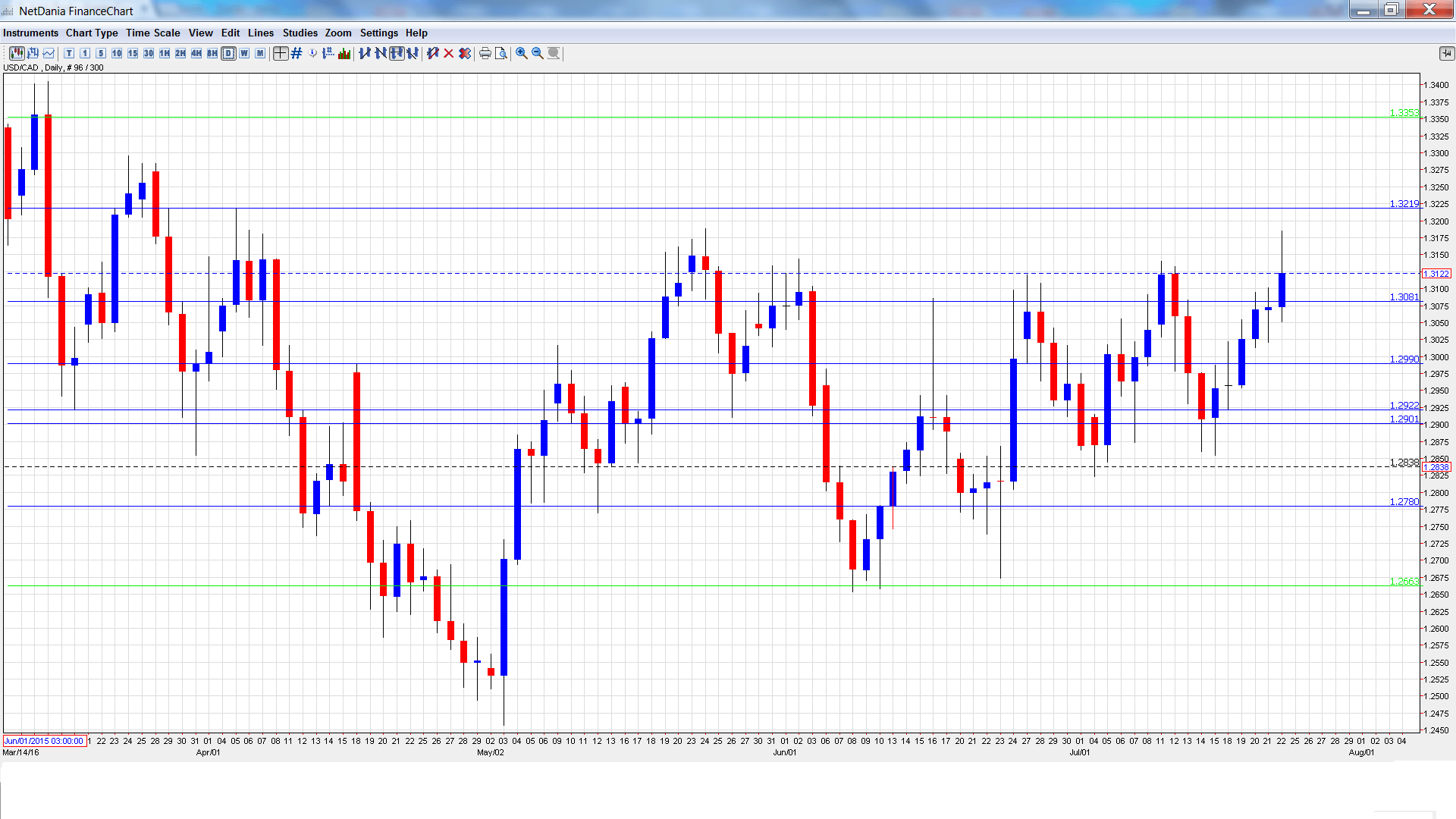The image size is (1456, 819).
Task: Switch to 4-hour time scale
Action: point(196,53)
